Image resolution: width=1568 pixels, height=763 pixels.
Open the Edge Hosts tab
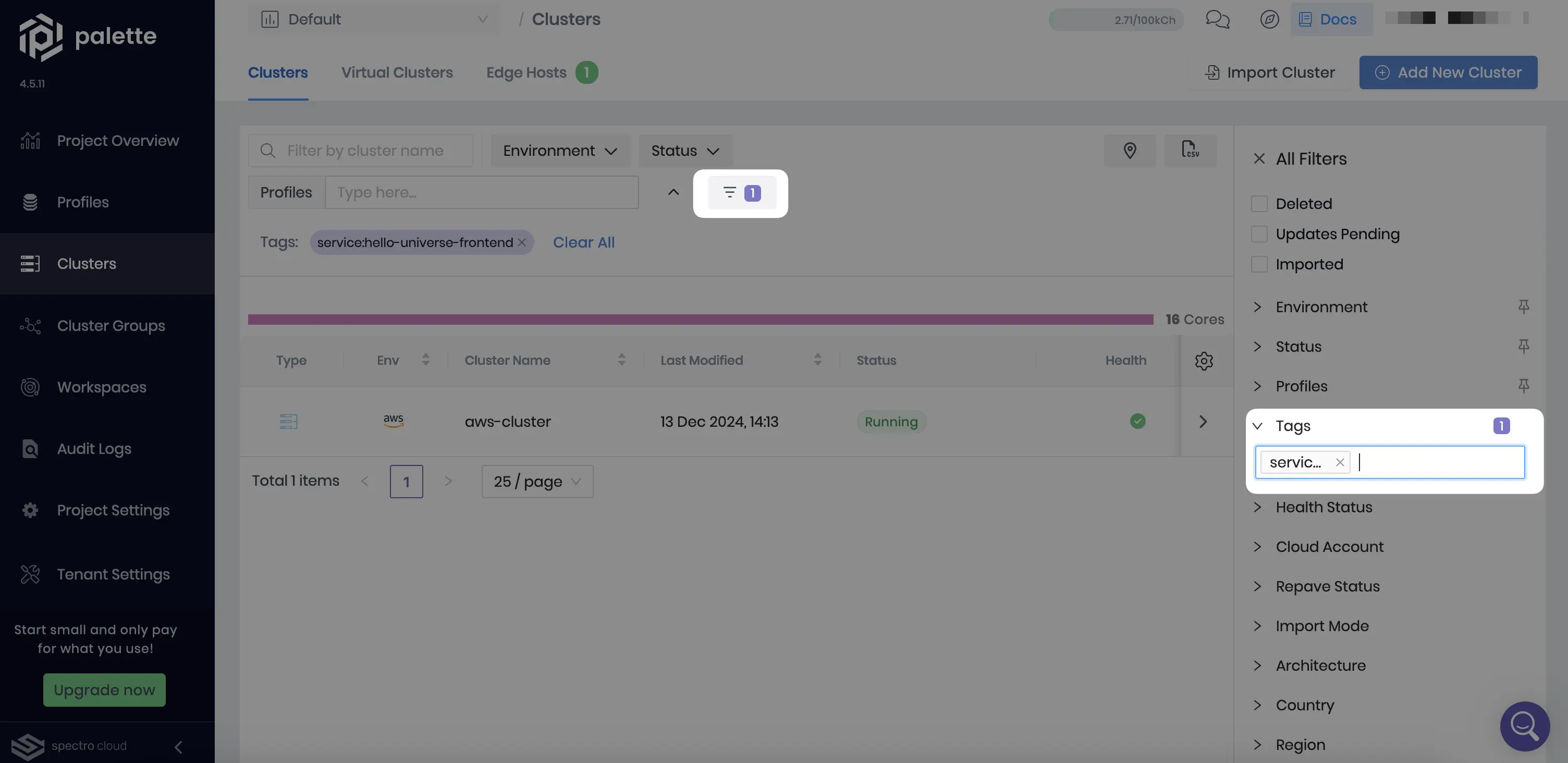point(525,72)
